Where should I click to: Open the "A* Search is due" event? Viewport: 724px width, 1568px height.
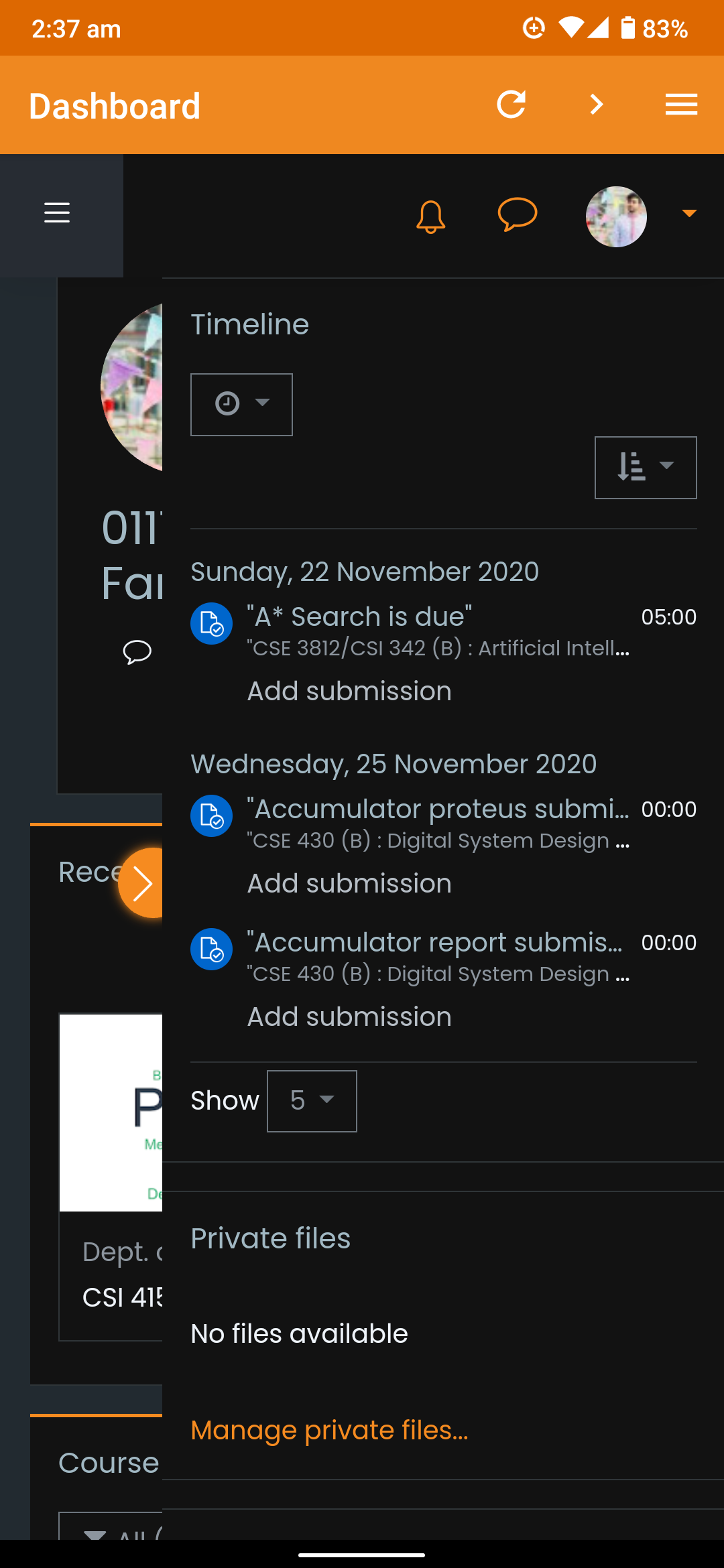click(x=359, y=616)
